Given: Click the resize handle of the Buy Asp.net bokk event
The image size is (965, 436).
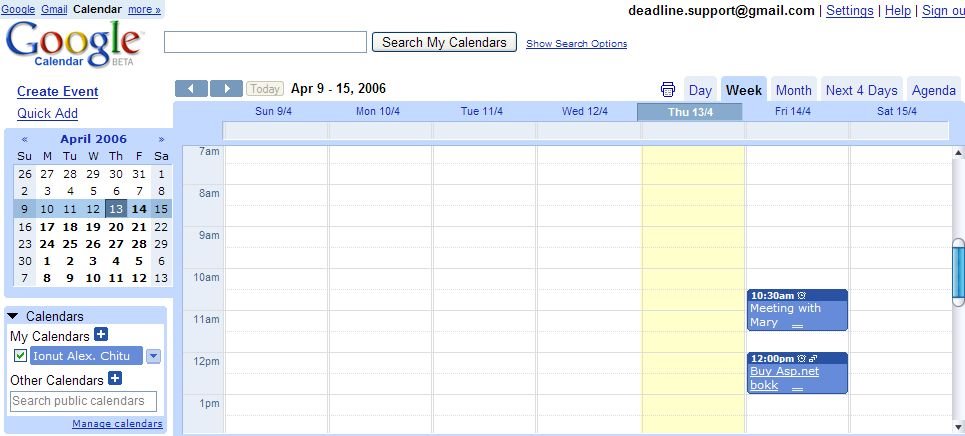Looking at the screenshot, I should tap(797, 389).
